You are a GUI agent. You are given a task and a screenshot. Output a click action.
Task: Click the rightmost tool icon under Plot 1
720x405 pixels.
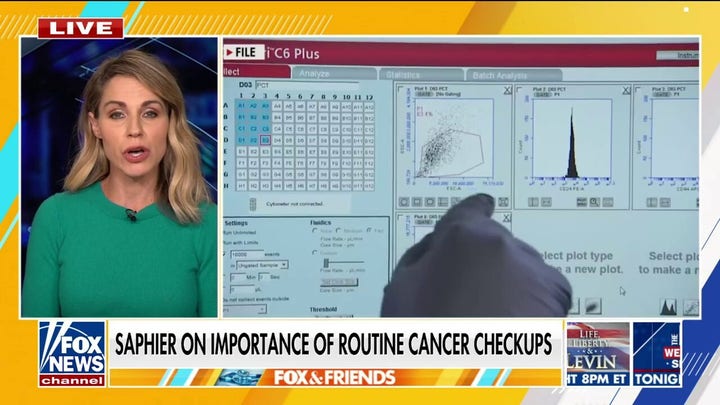(503, 202)
